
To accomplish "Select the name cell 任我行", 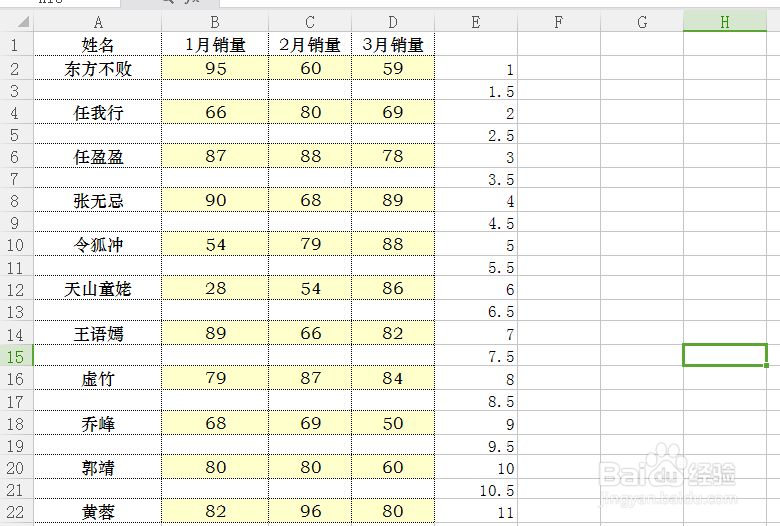I will click(98, 112).
